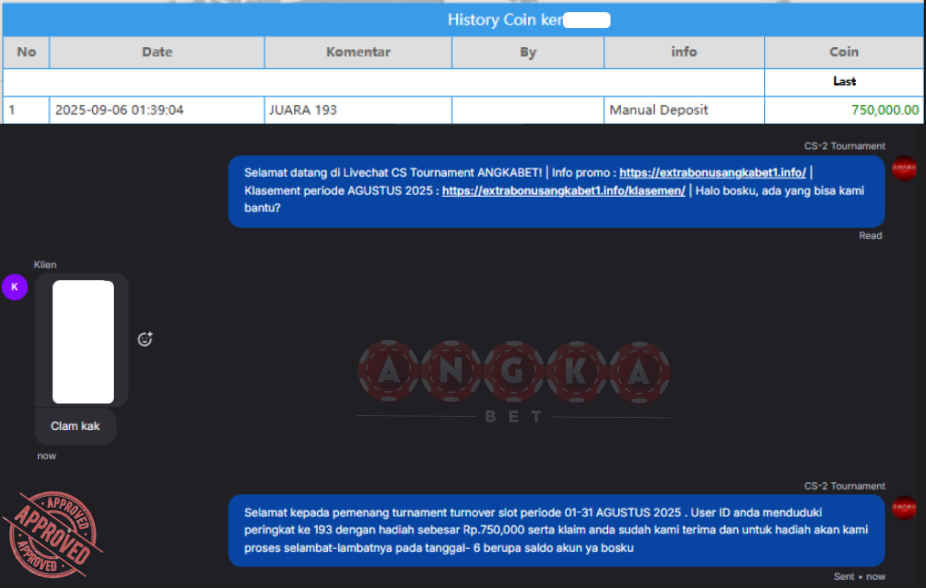Click the 'Last' label under Coin
The width and height of the screenshot is (926, 588).
845,81
